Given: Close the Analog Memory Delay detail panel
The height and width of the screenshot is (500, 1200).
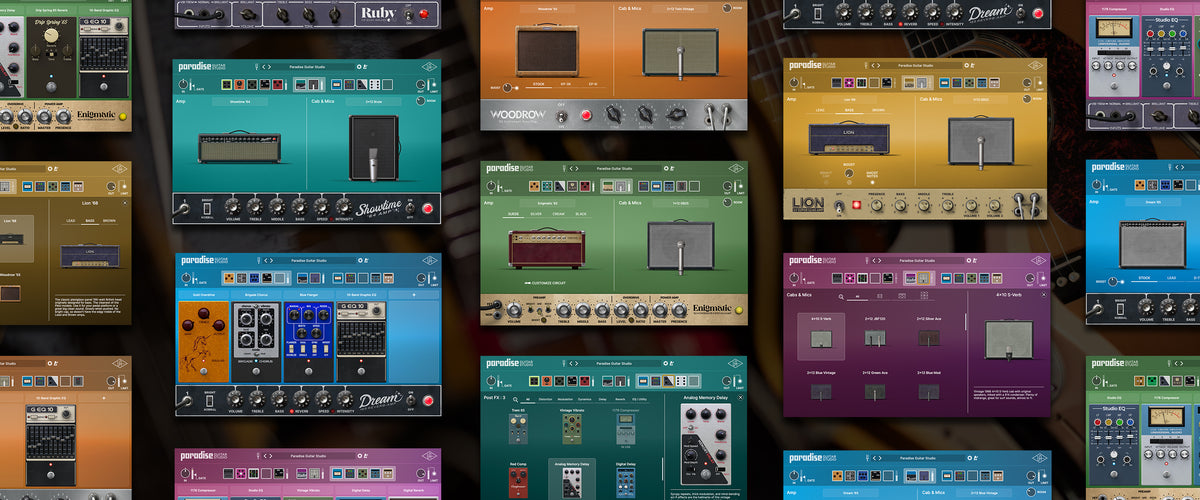Looking at the screenshot, I should tap(740, 398).
